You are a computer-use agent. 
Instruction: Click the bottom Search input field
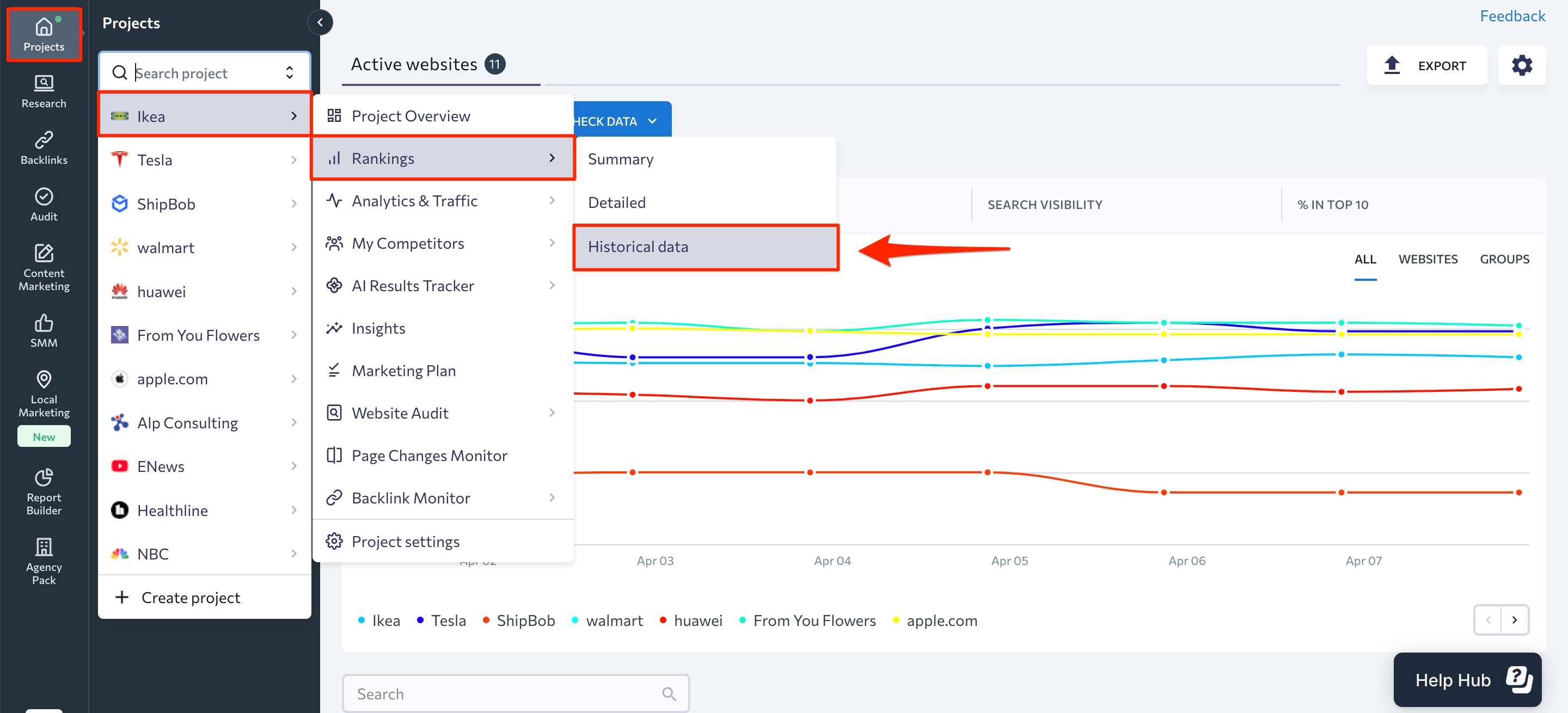(505, 693)
